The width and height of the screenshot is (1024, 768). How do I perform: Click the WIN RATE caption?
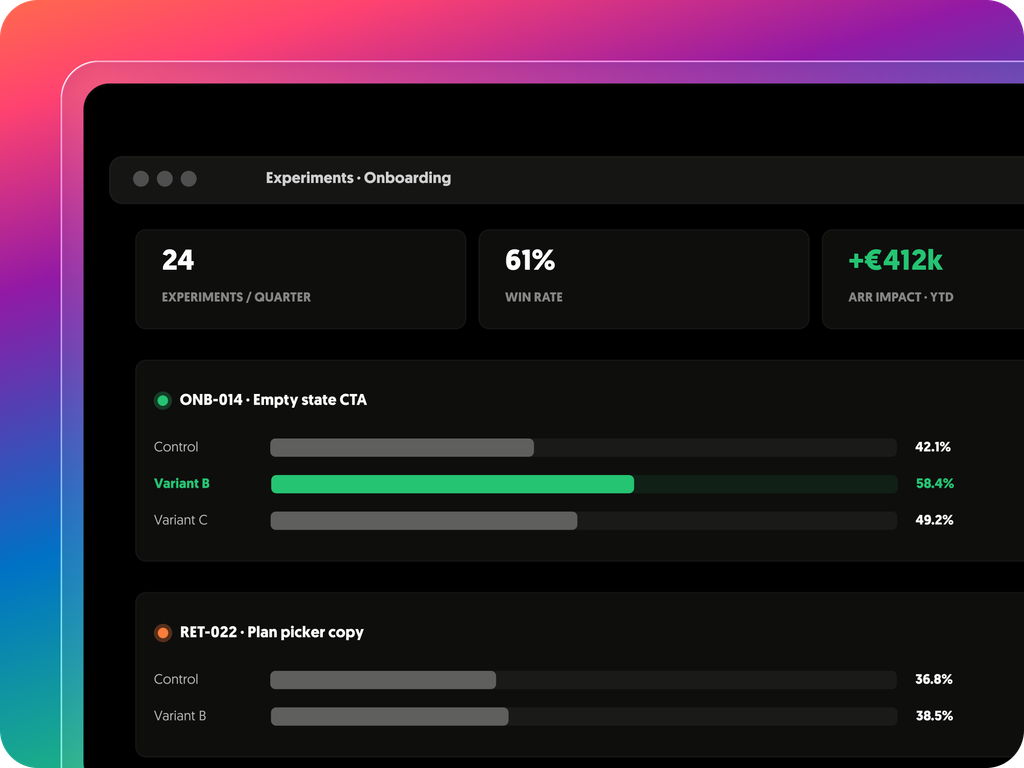click(x=534, y=297)
